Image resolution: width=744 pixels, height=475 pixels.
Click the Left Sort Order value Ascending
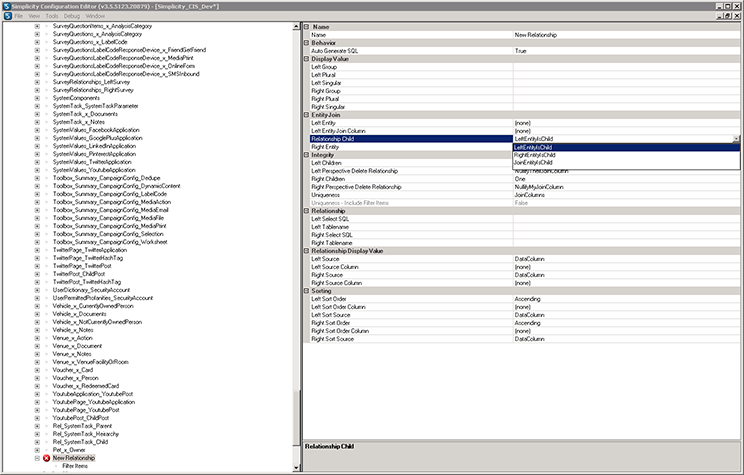(x=527, y=299)
